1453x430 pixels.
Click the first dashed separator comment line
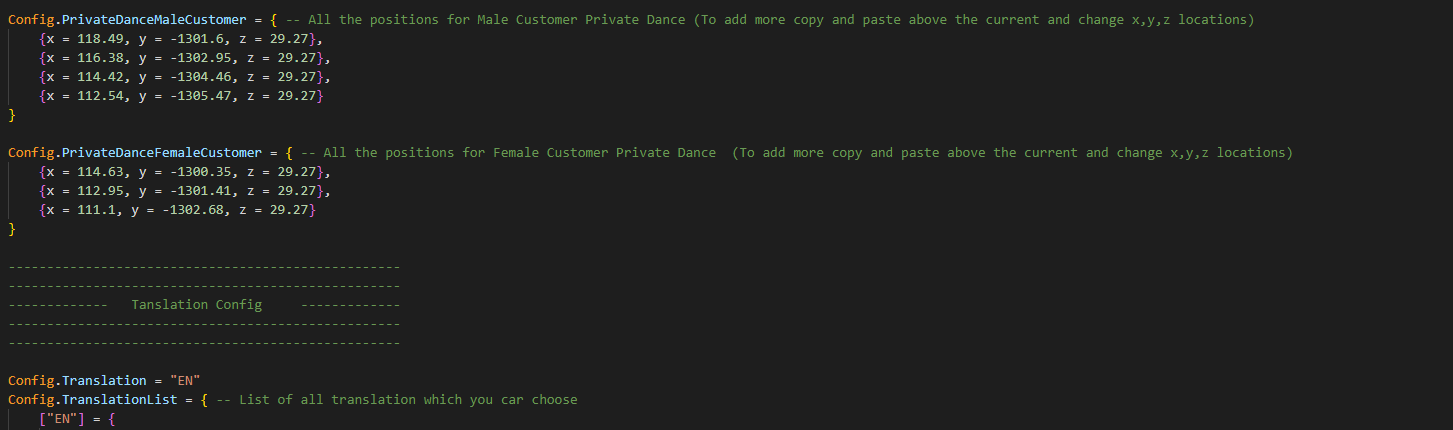click(x=204, y=267)
